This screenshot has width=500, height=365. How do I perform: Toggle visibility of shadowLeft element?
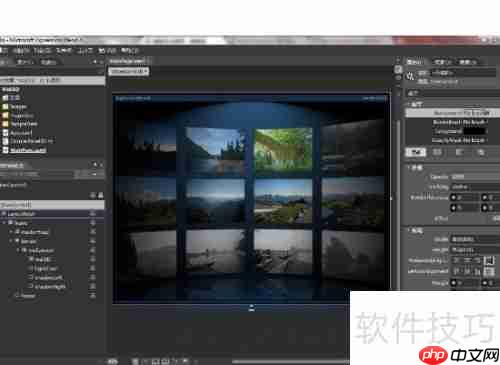(93, 277)
